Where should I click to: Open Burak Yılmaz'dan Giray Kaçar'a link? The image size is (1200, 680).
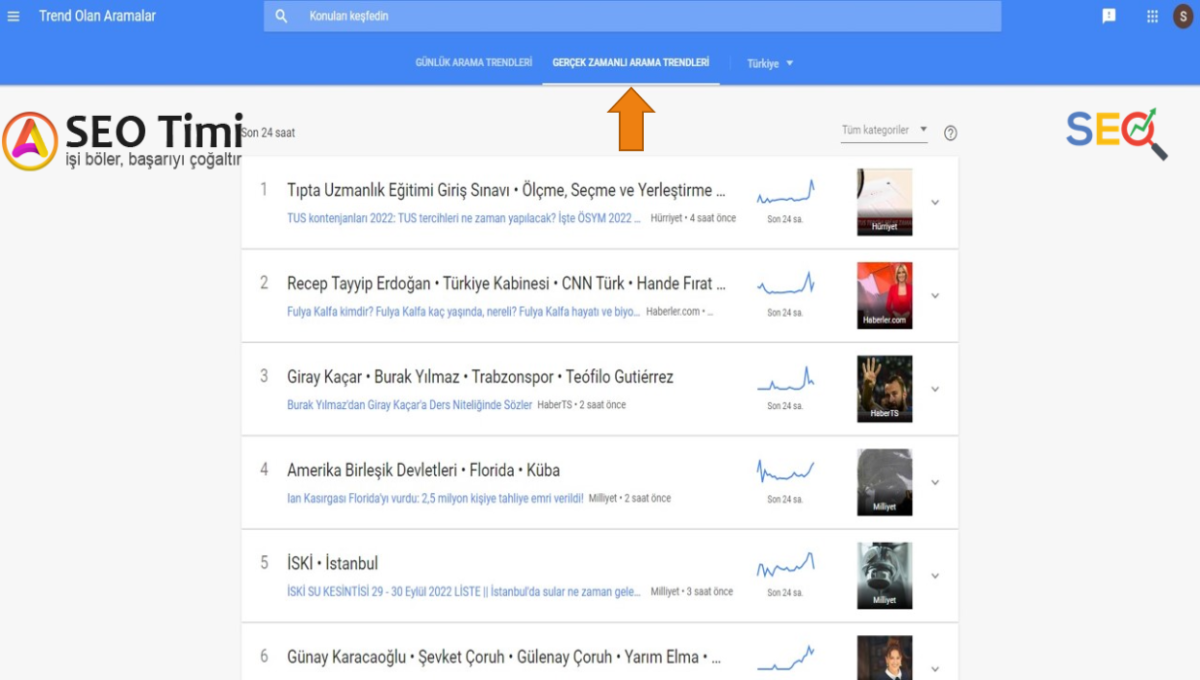coord(410,405)
